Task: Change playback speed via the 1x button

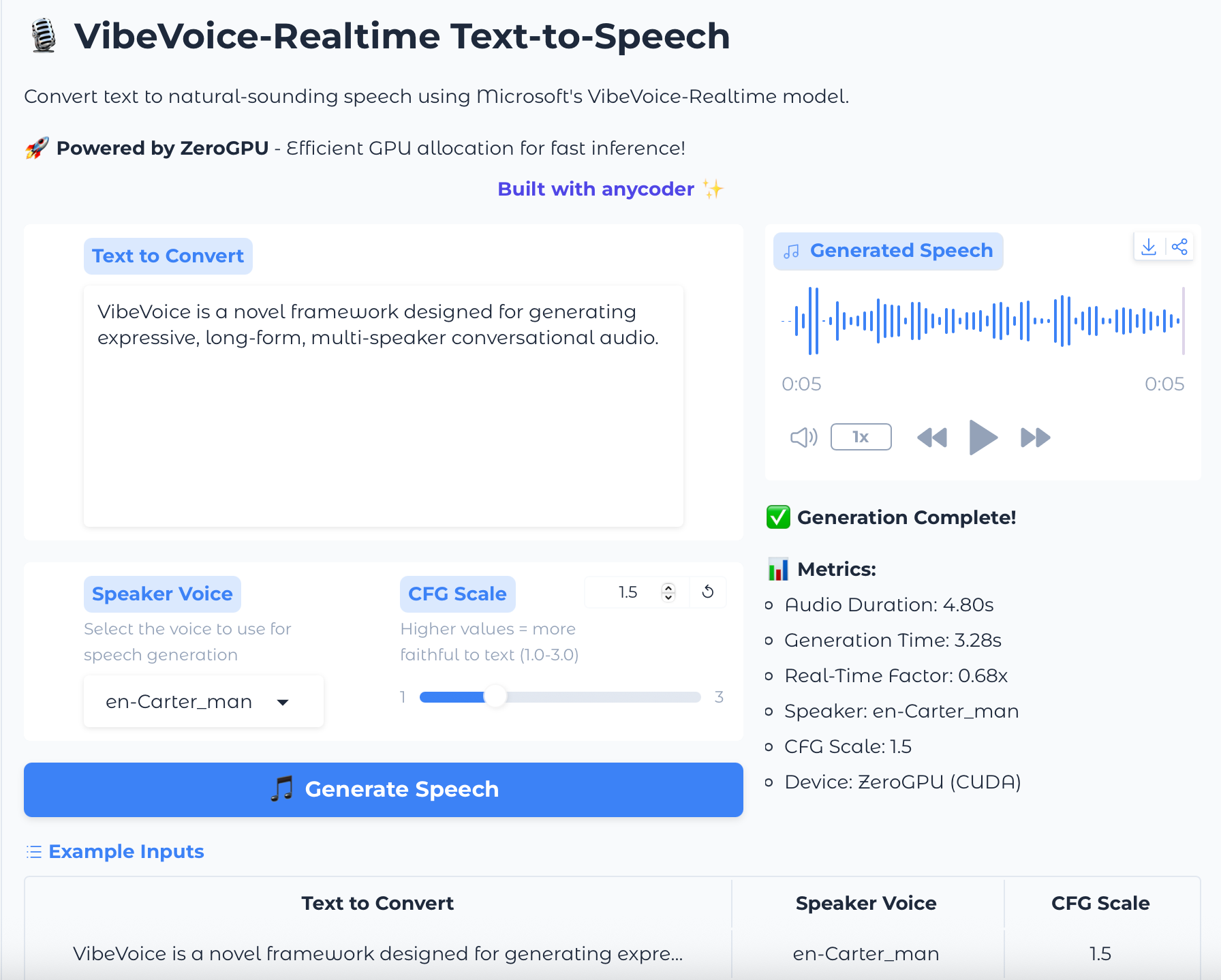Action: click(x=861, y=436)
